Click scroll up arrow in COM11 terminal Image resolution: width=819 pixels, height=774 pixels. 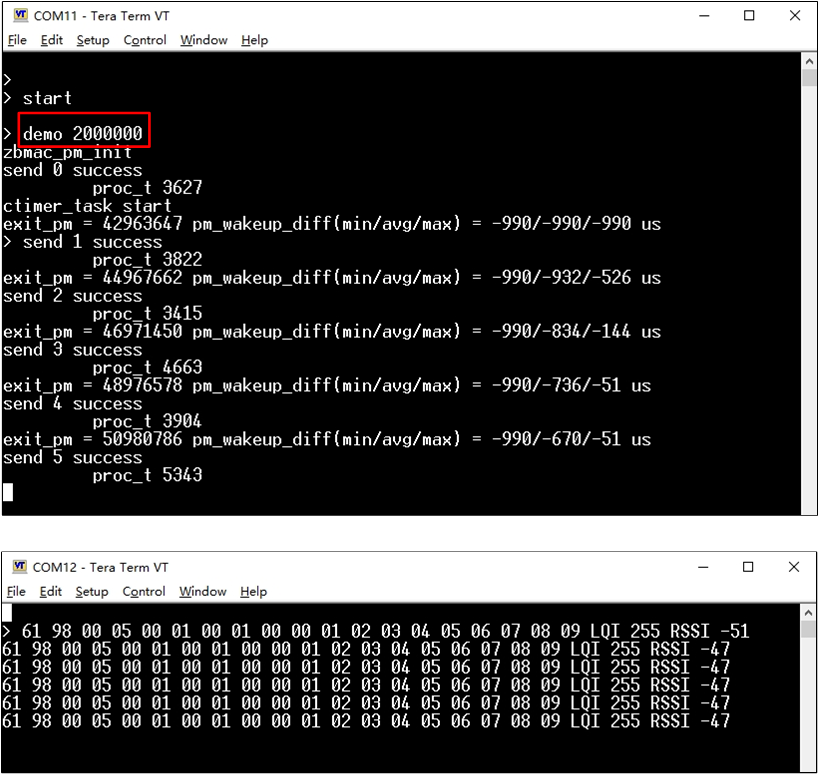click(809, 61)
